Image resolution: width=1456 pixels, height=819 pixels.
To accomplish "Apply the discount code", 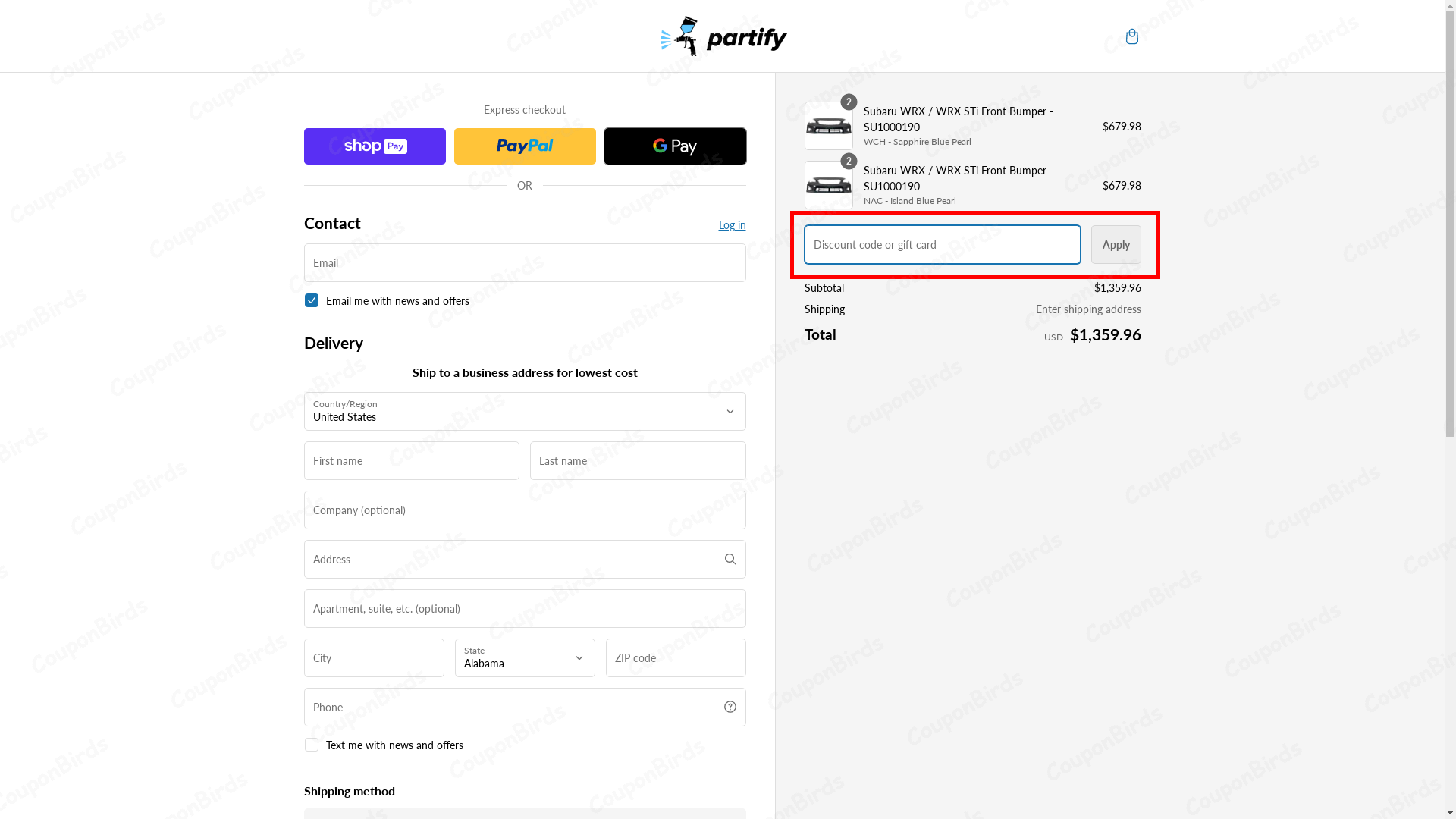I will pos(1115,244).
